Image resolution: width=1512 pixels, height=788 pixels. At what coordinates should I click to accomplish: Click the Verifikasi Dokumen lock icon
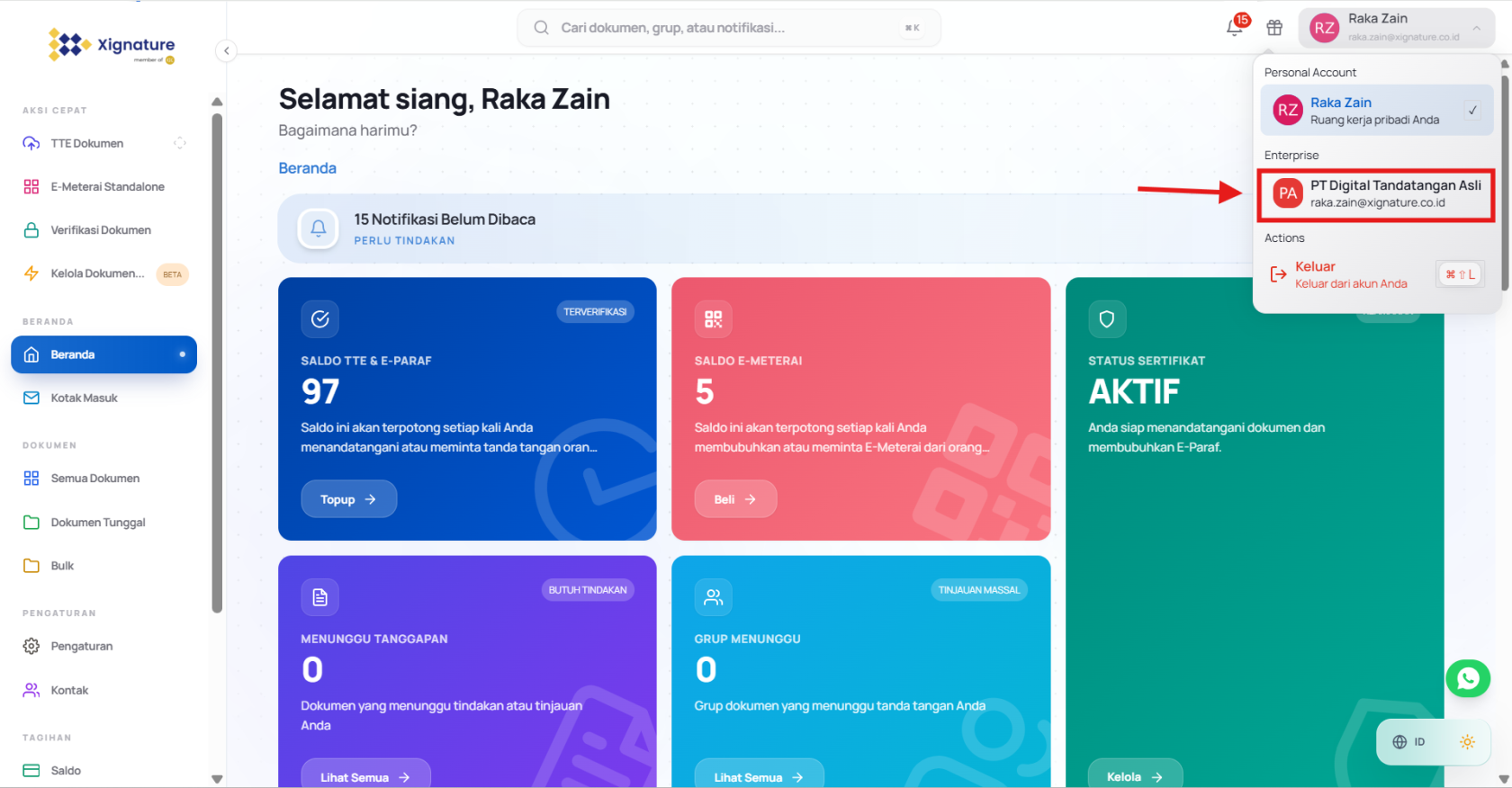31,230
